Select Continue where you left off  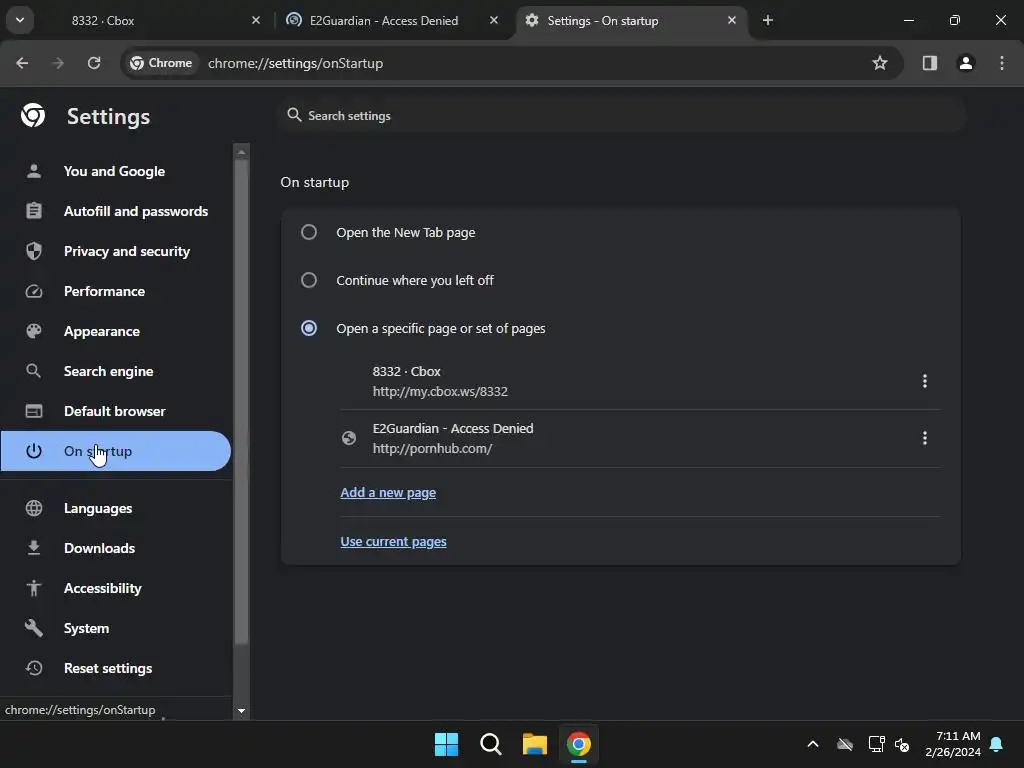point(309,280)
